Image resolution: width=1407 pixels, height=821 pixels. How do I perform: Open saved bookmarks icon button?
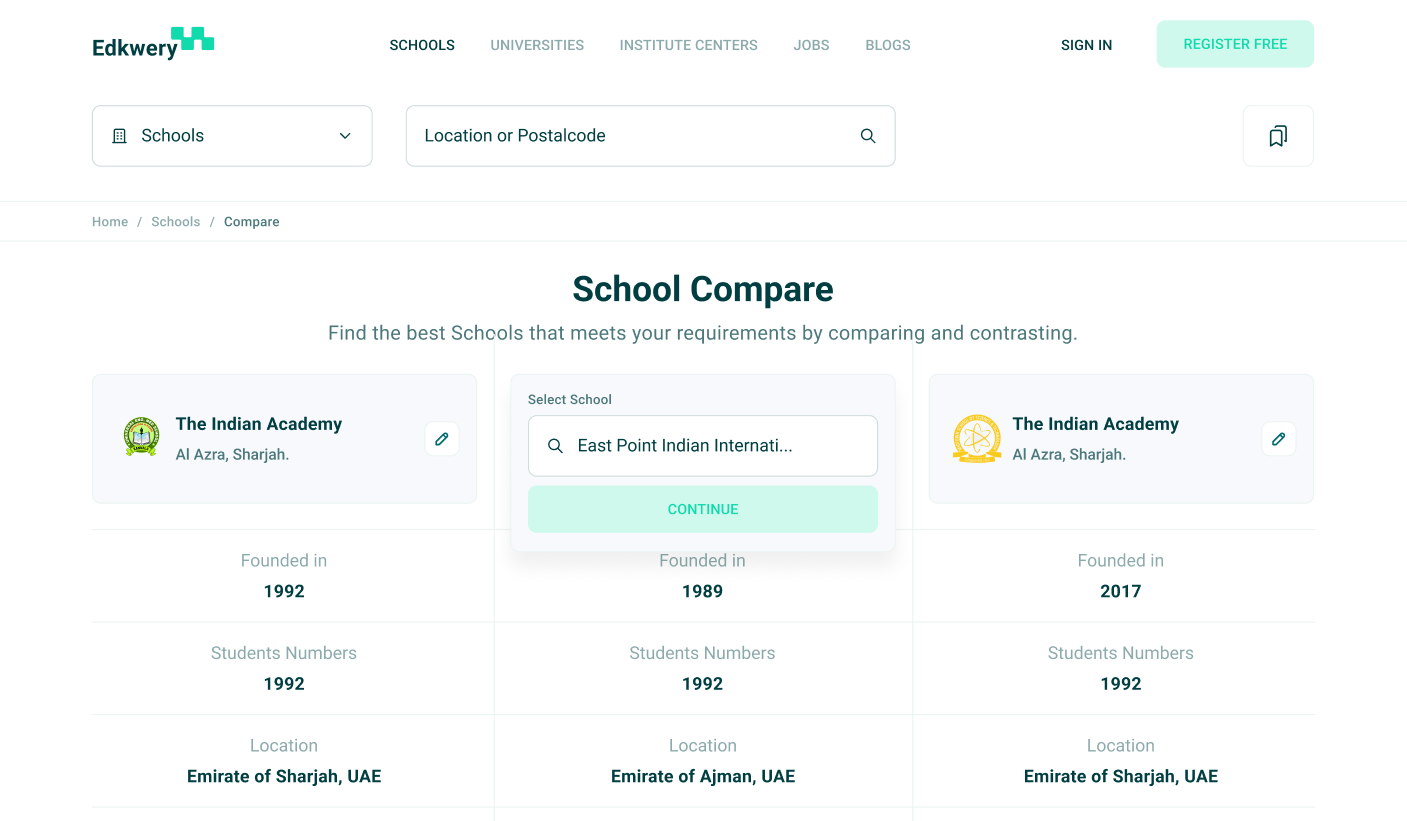[x=1277, y=136]
